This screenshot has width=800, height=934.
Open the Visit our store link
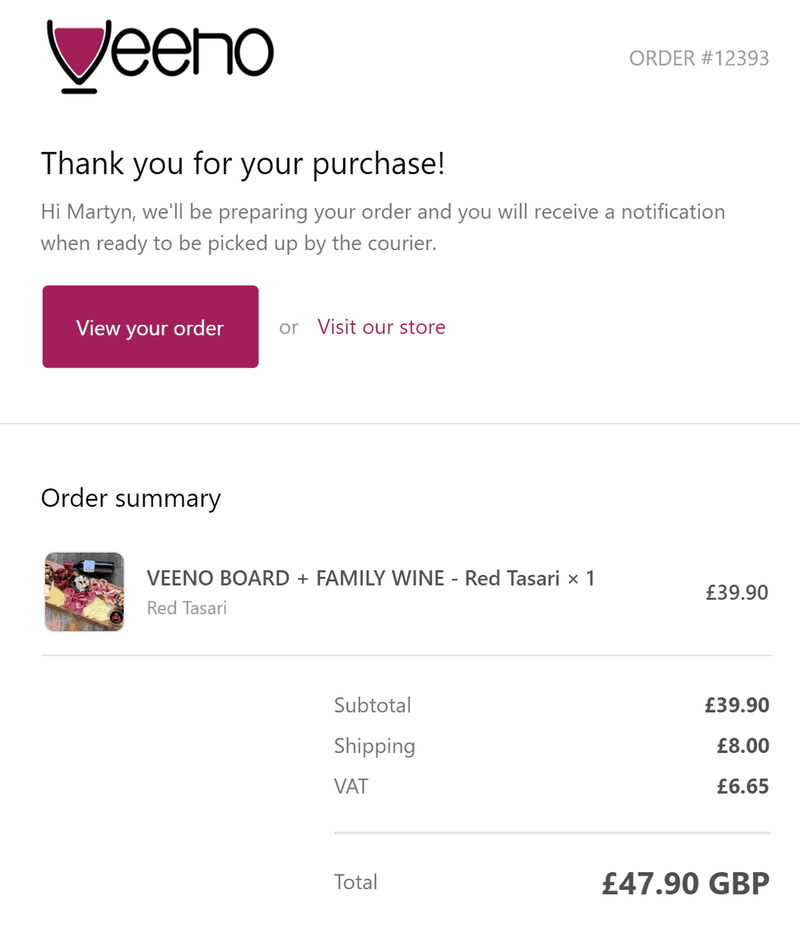(381, 327)
